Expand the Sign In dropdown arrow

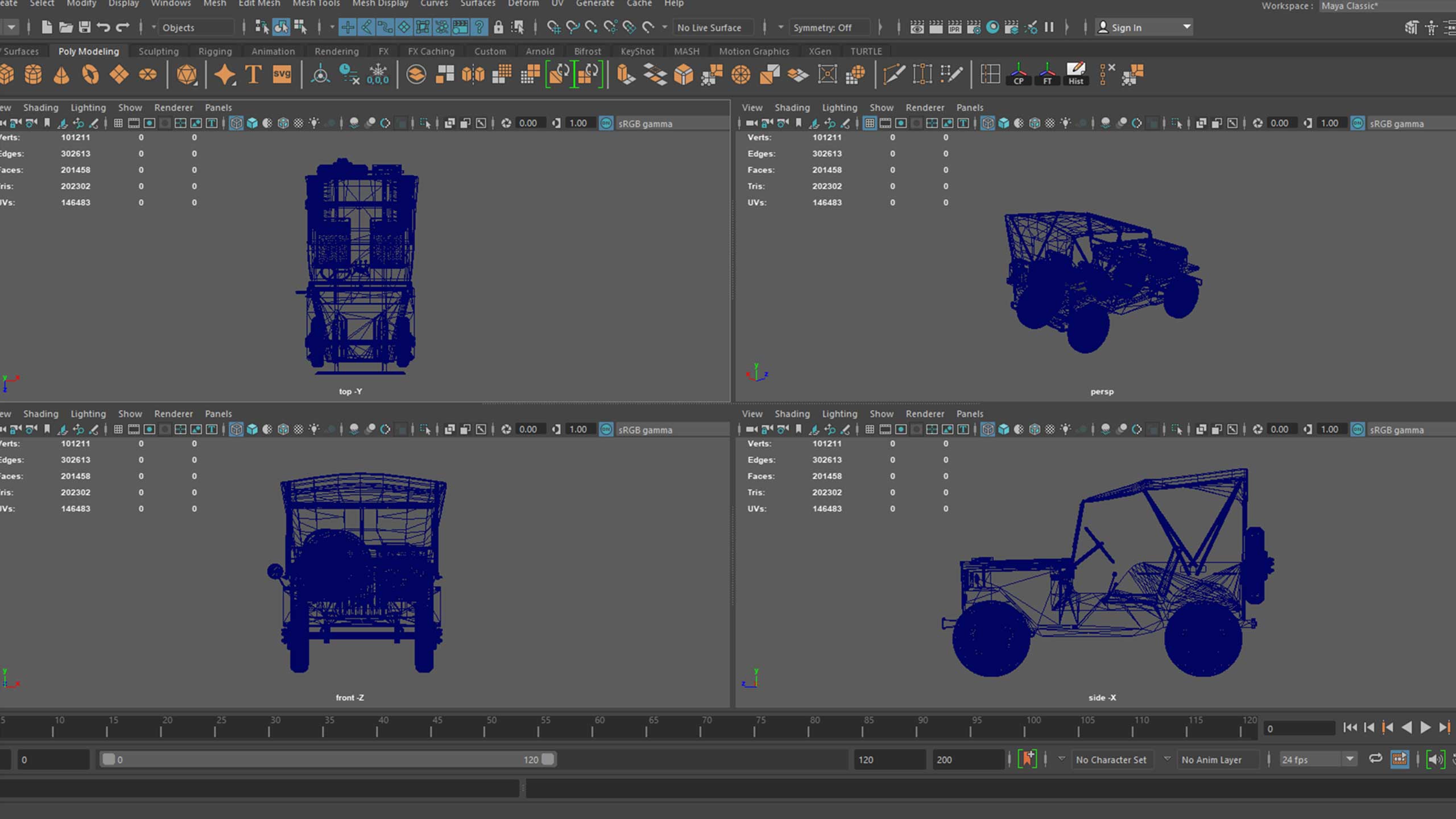click(1186, 27)
